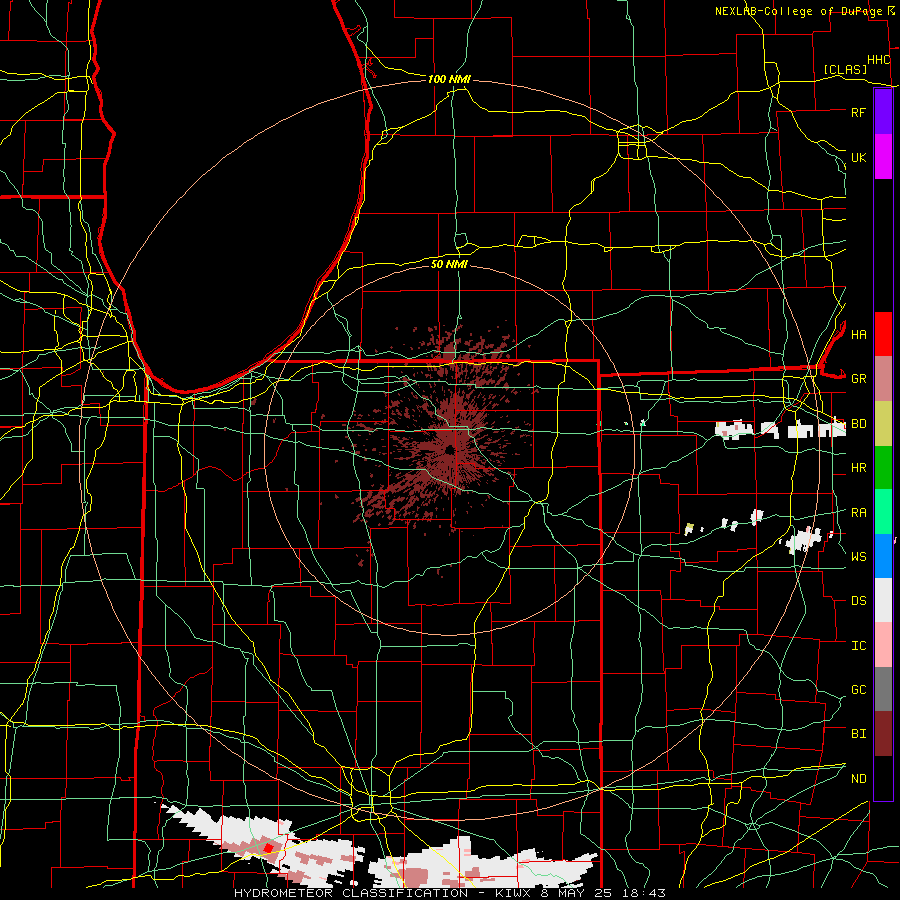Viewport: 900px width, 900px height.
Task: Click the DS legend label
Action: (858, 601)
